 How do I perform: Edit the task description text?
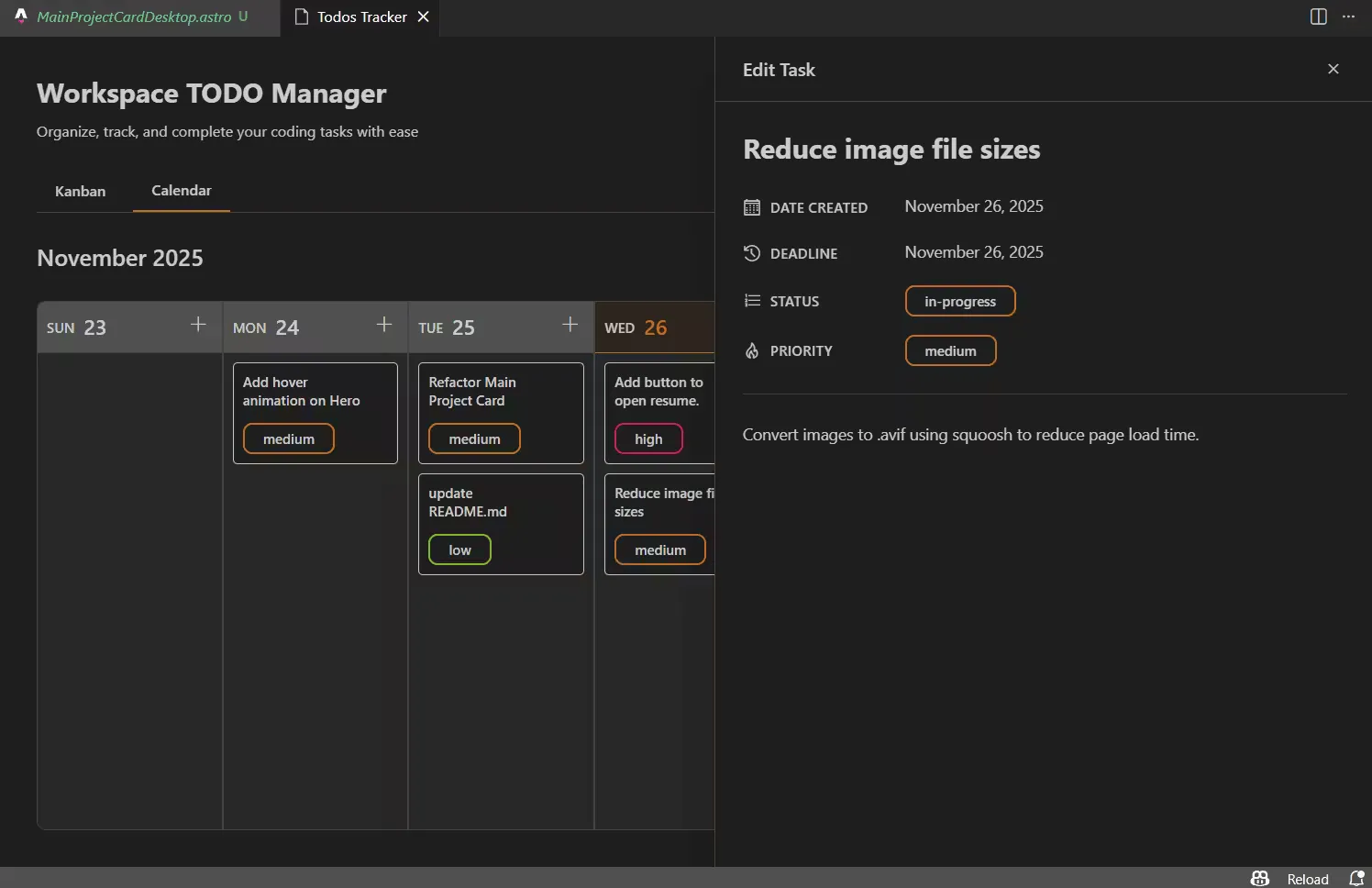pos(970,435)
